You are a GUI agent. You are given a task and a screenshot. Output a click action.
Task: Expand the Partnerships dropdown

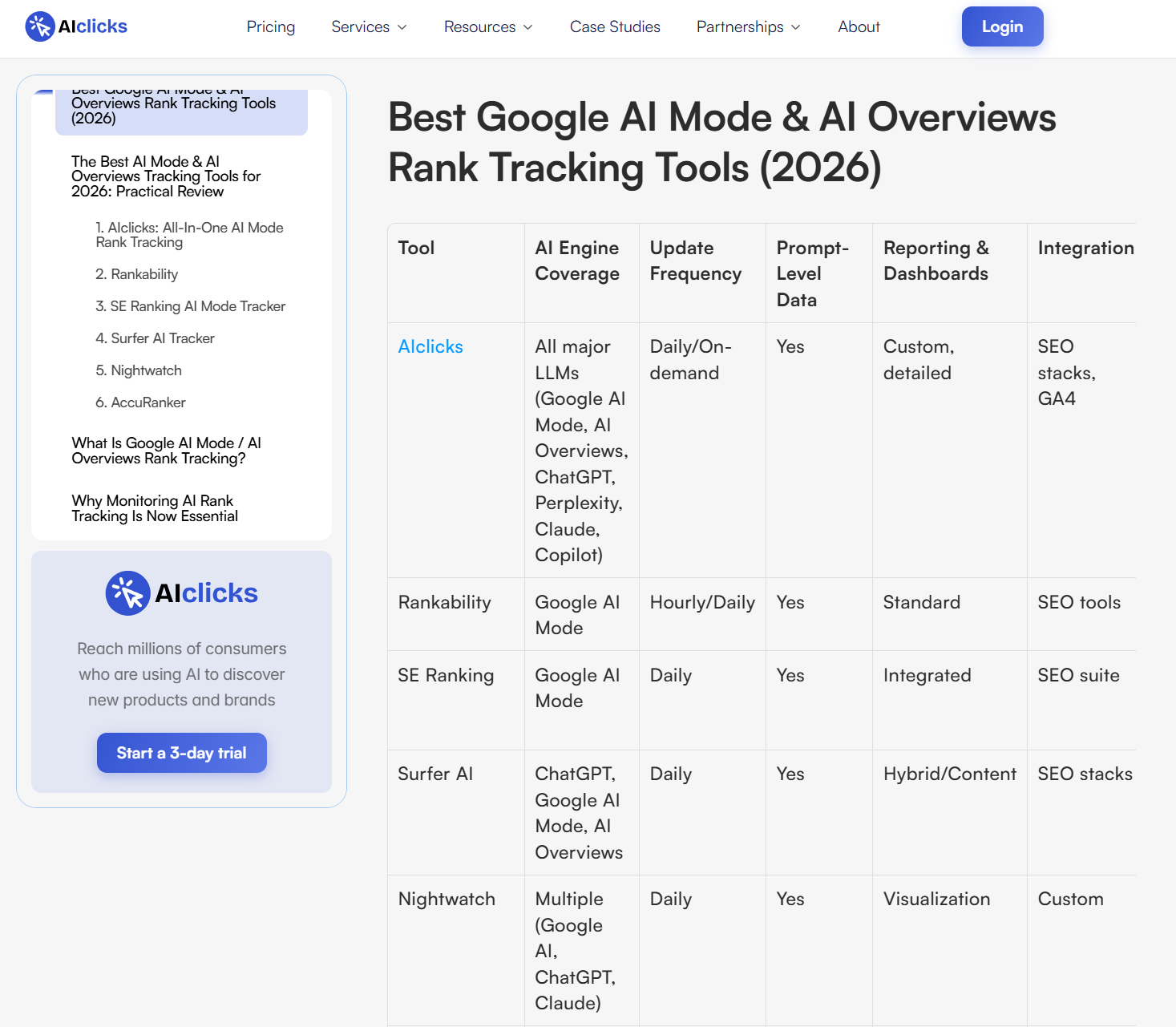pyautogui.click(x=747, y=26)
